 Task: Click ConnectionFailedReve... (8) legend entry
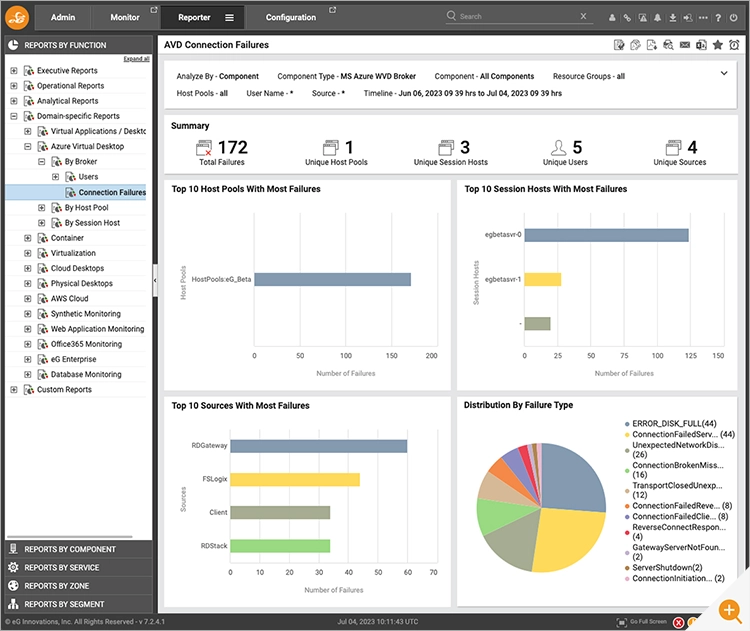coord(682,506)
